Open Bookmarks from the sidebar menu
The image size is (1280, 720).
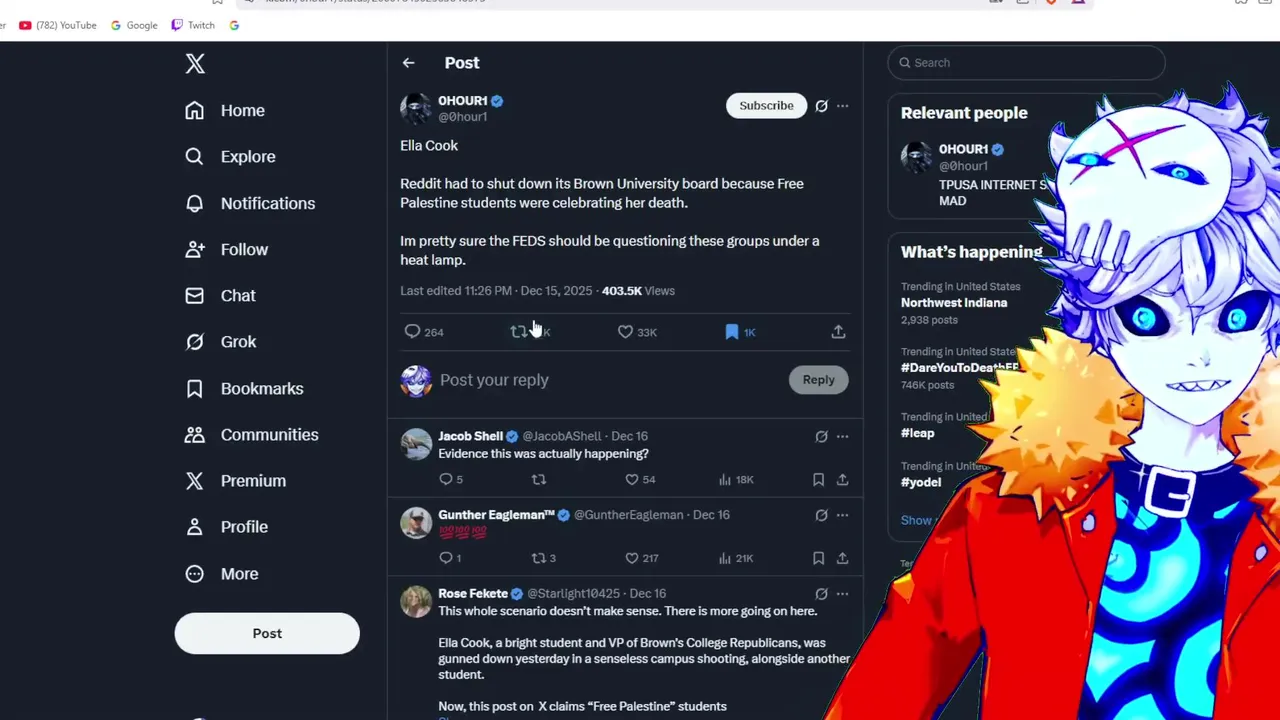(x=244, y=388)
